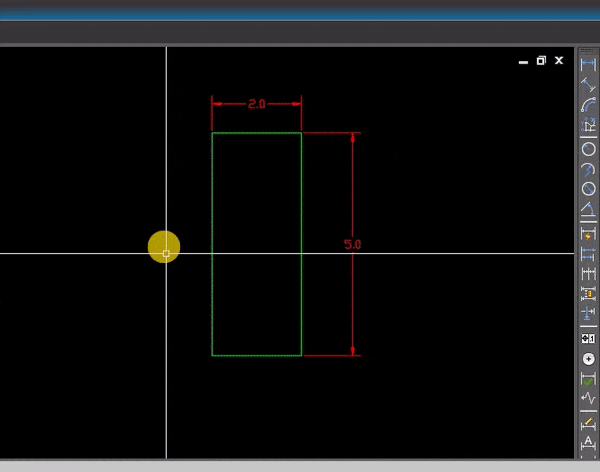Select the Arc Length dimension tool
600x472 pixels.
point(588,105)
